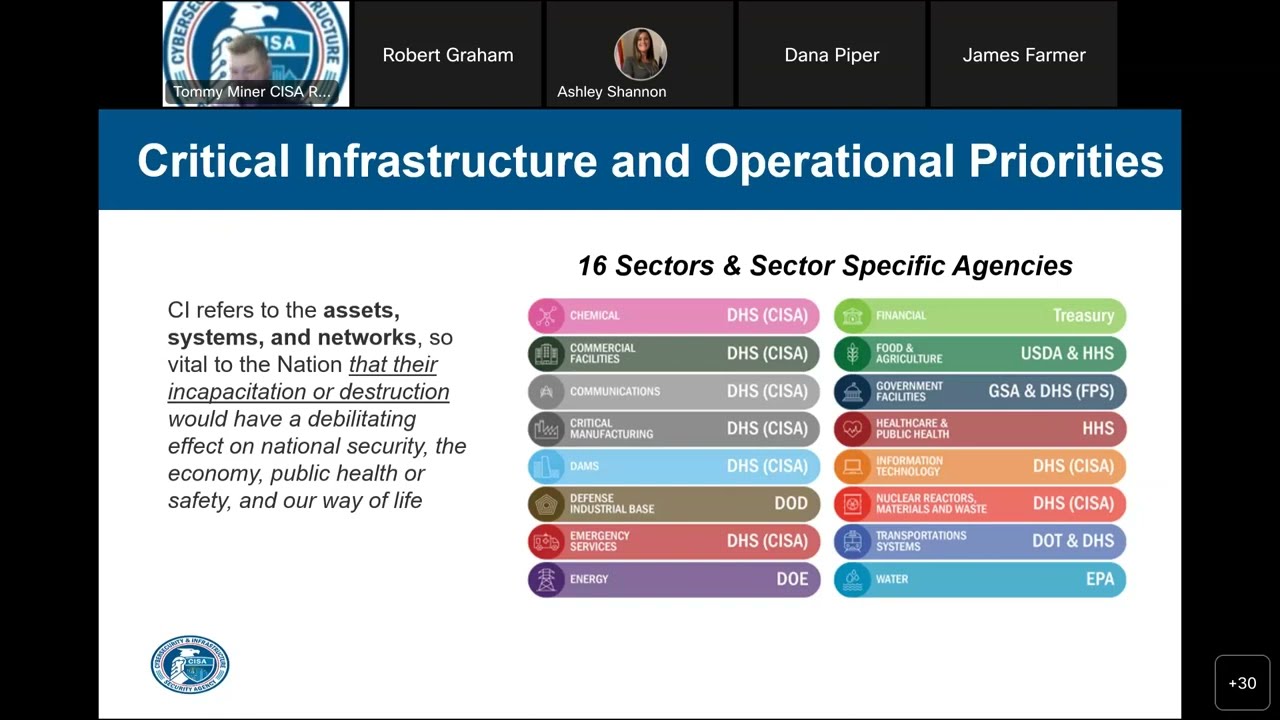Select Dana Piper's participant tile
The width and height of the screenshot is (1280, 720).
click(x=832, y=54)
